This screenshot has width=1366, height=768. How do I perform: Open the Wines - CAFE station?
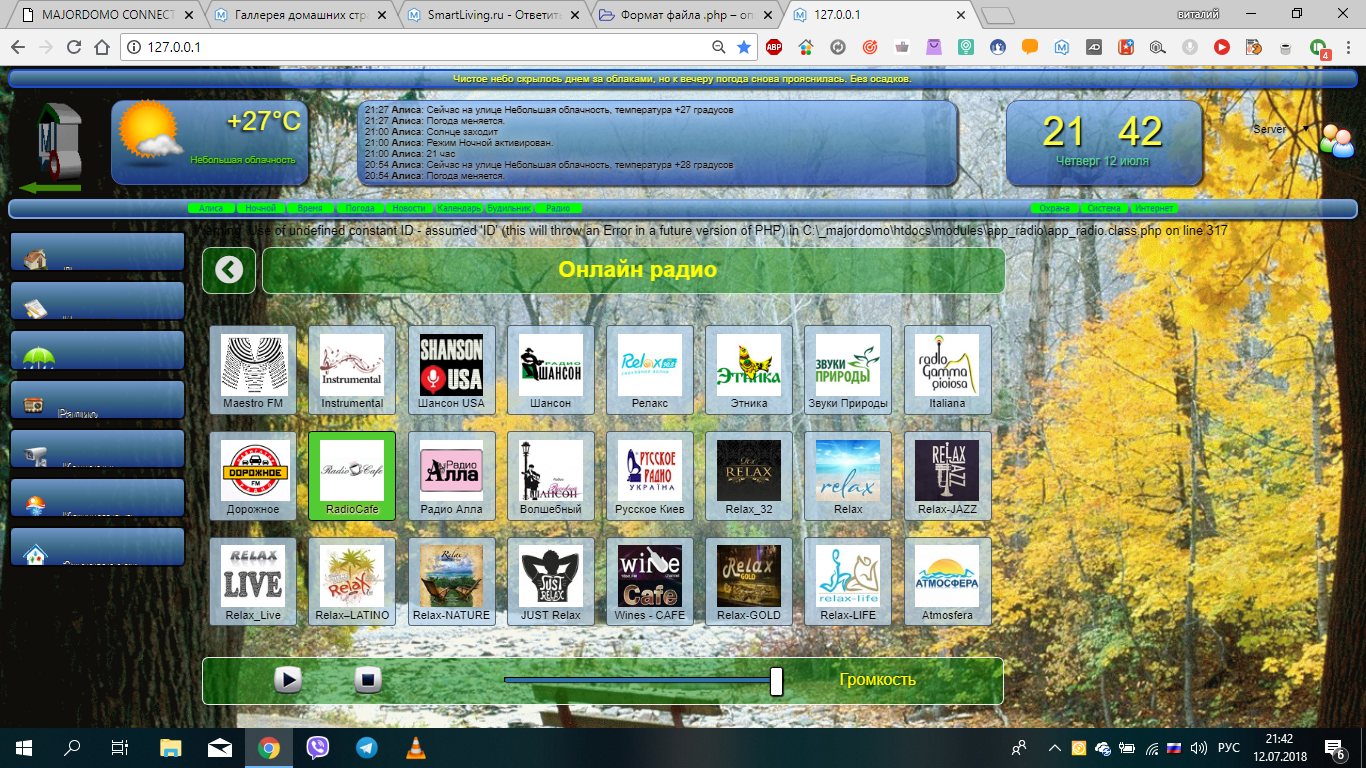pos(650,582)
